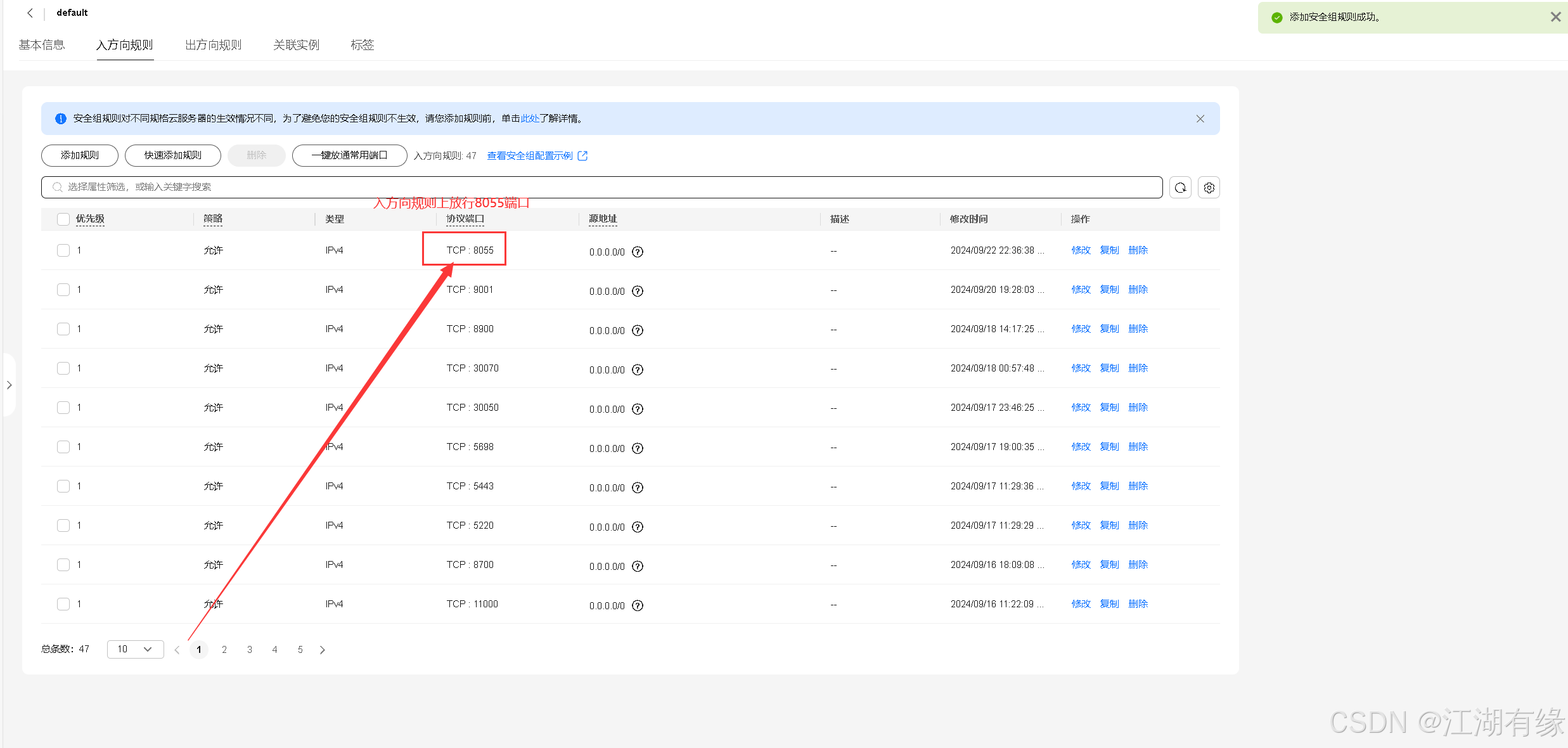Switch to 出方向规则 tab

coord(213,45)
